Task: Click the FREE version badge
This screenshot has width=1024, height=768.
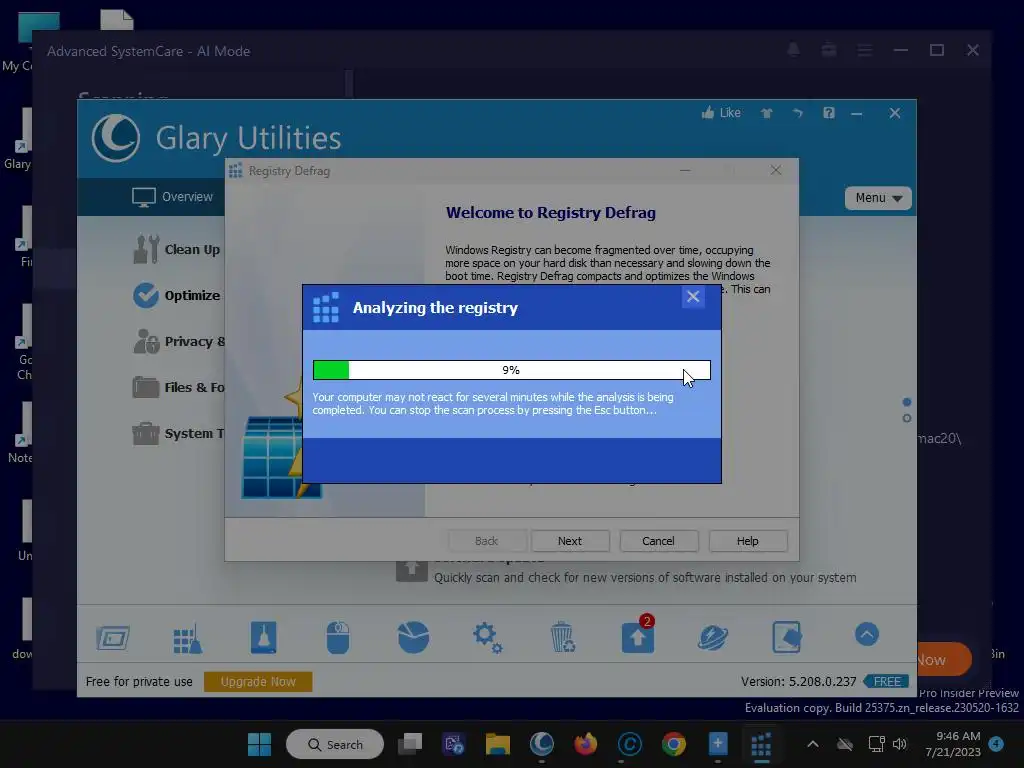Action: [886, 681]
